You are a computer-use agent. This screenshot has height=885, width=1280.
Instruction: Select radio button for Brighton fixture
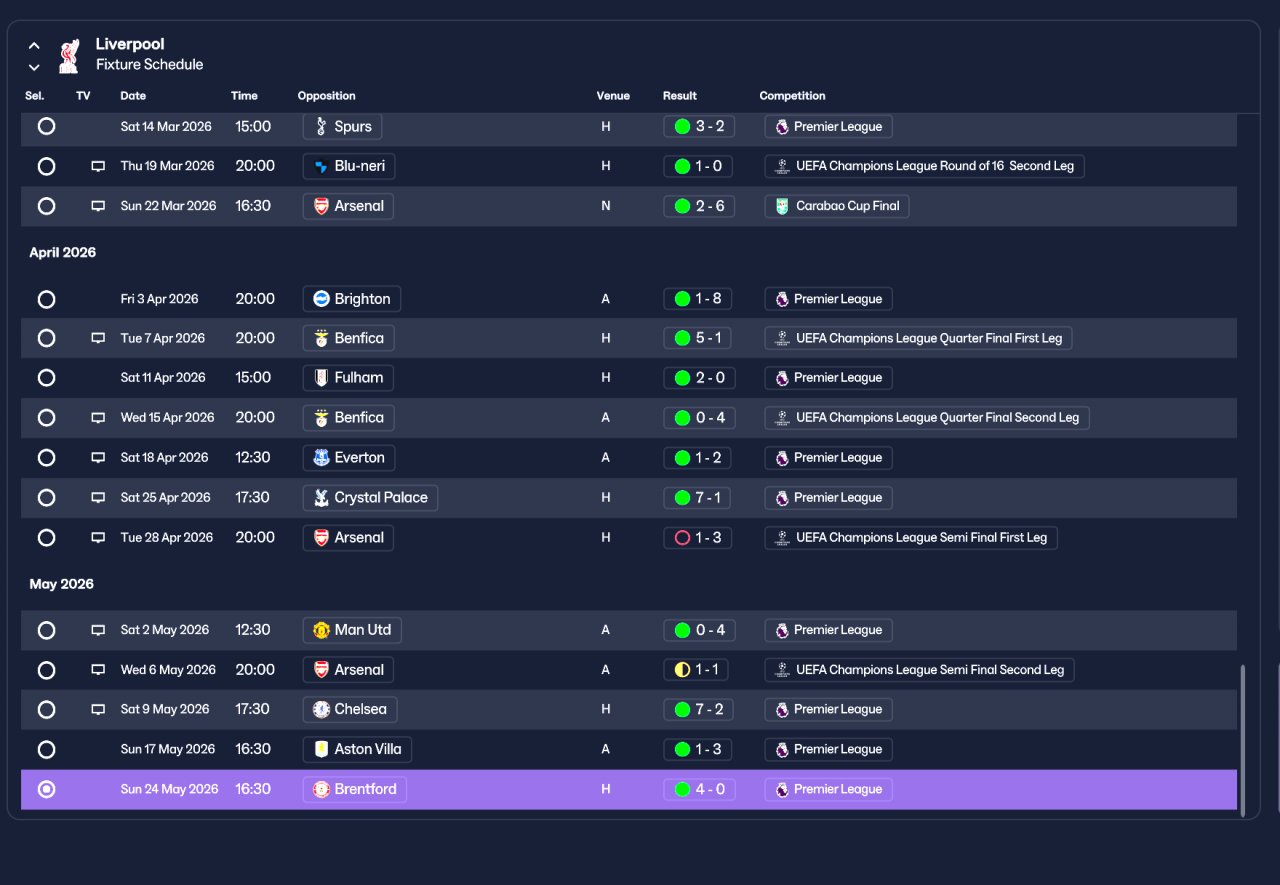coord(46,299)
